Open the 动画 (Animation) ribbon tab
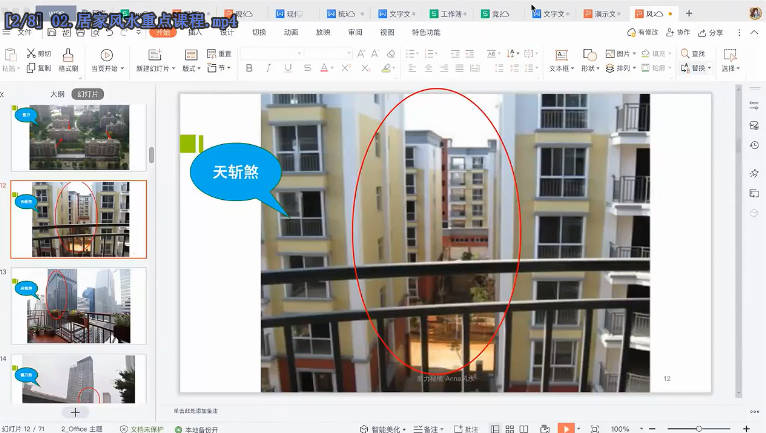The image size is (766, 433). [x=290, y=32]
